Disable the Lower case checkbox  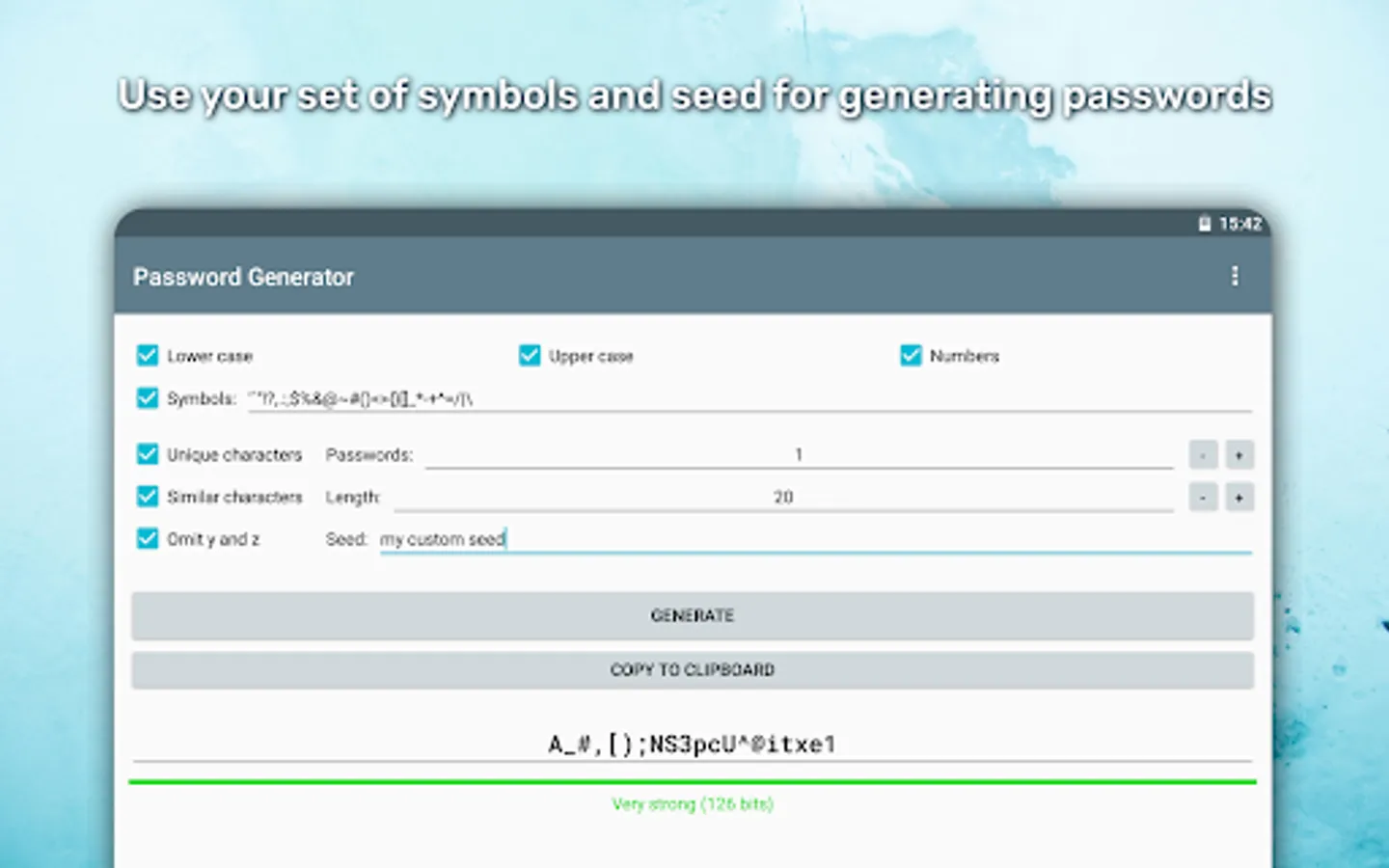click(148, 355)
